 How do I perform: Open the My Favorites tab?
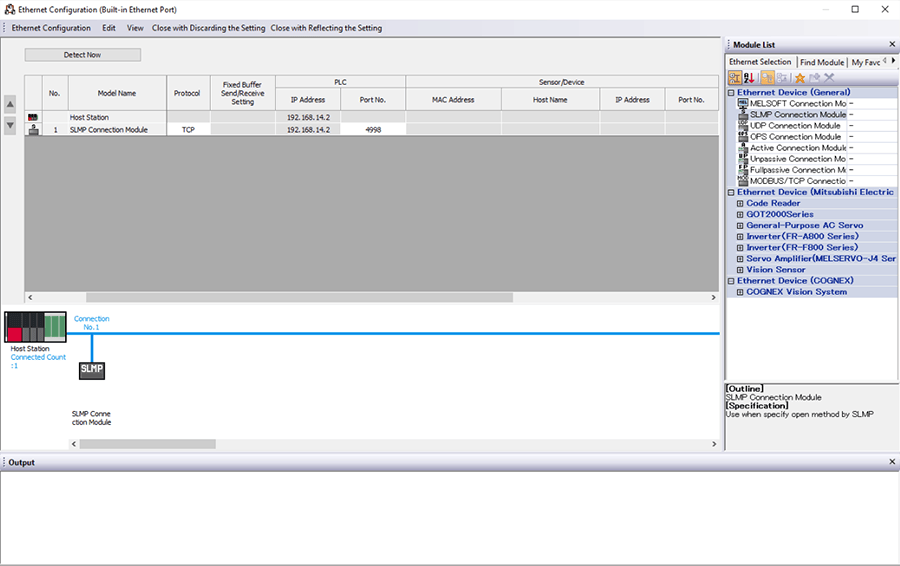(x=866, y=62)
